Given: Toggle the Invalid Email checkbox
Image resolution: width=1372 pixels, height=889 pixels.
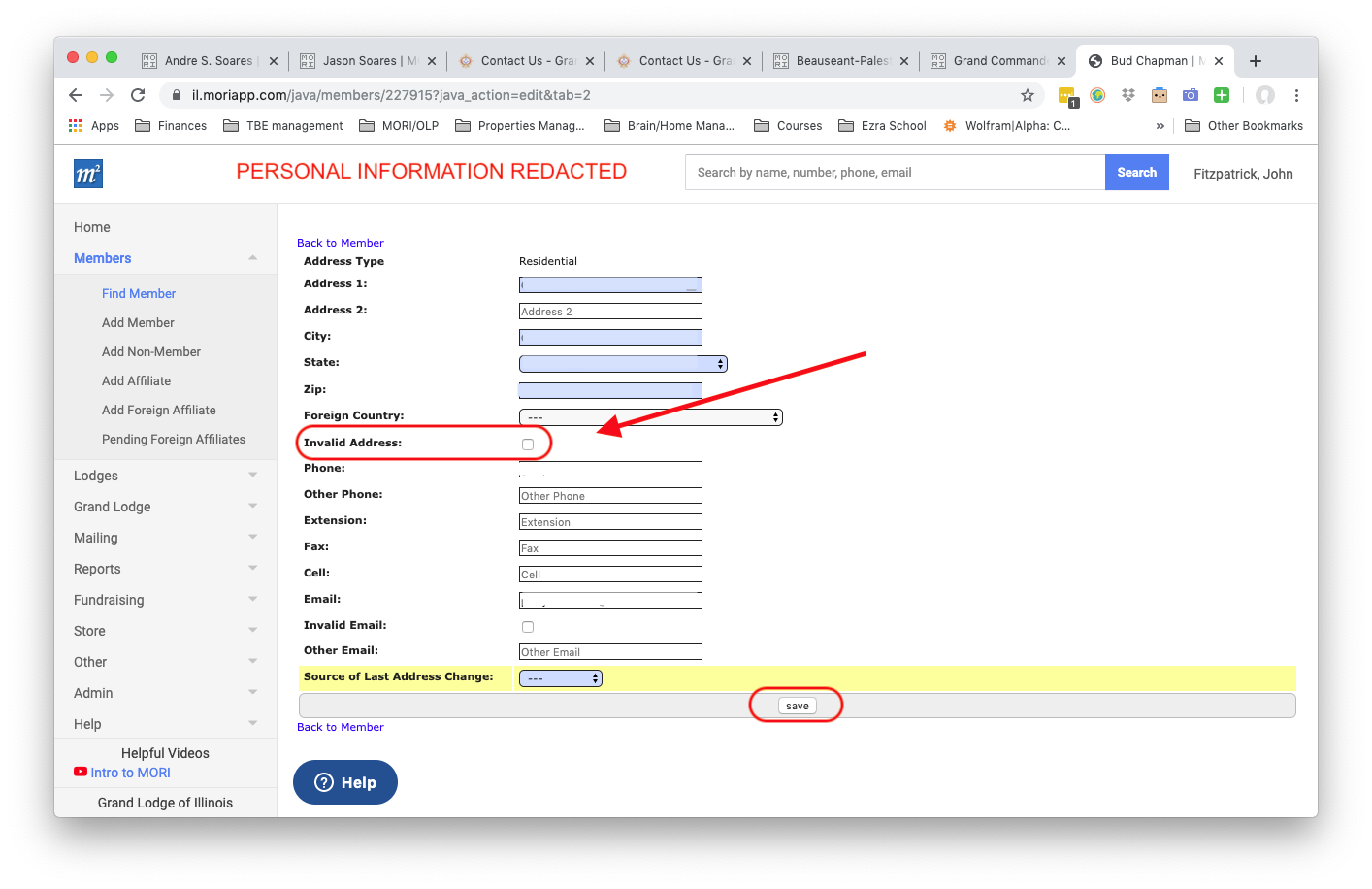Looking at the screenshot, I should (x=528, y=627).
